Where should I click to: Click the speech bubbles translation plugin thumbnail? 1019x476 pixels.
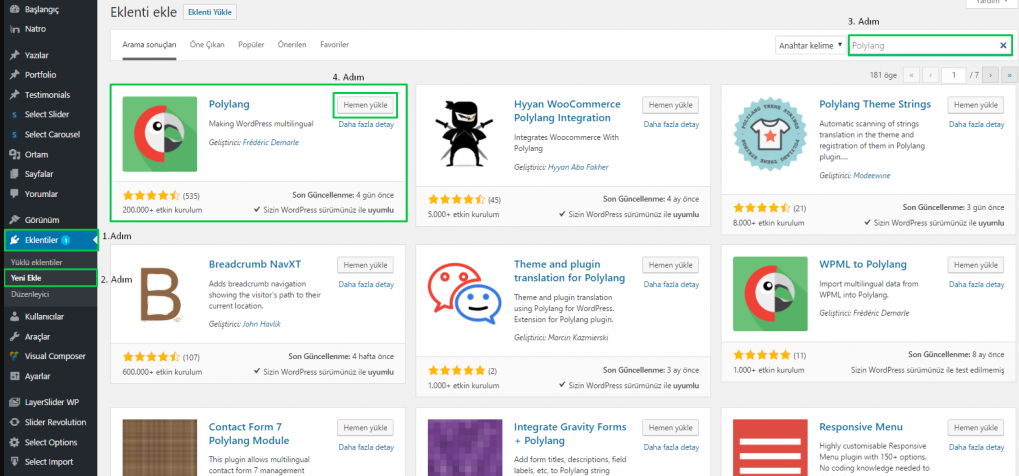[465, 294]
